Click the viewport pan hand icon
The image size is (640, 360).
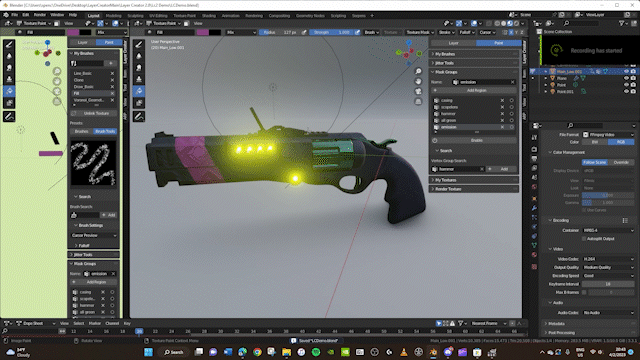[x=418, y=81]
